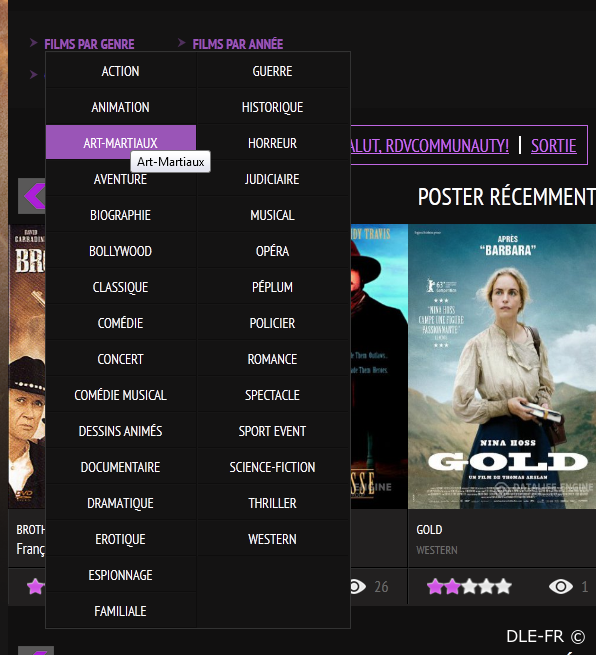Open the Spectacle category
Viewport: 596px width, 655px height.
coord(272,395)
